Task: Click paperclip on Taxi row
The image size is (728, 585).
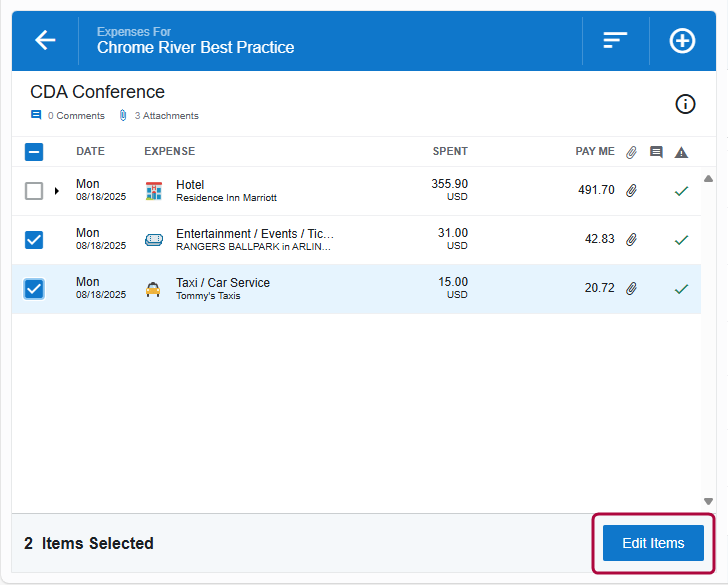Action: click(x=631, y=289)
